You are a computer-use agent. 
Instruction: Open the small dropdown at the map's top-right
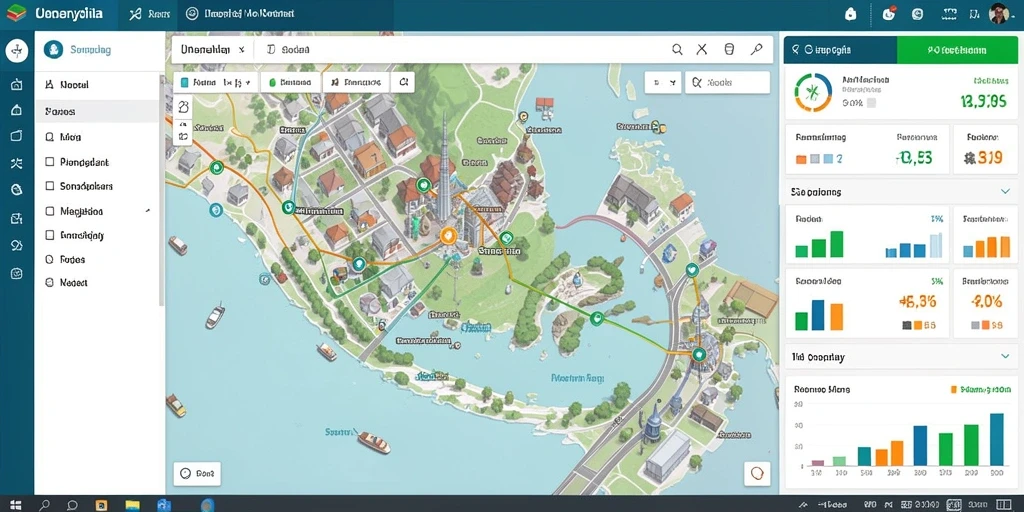point(663,83)
